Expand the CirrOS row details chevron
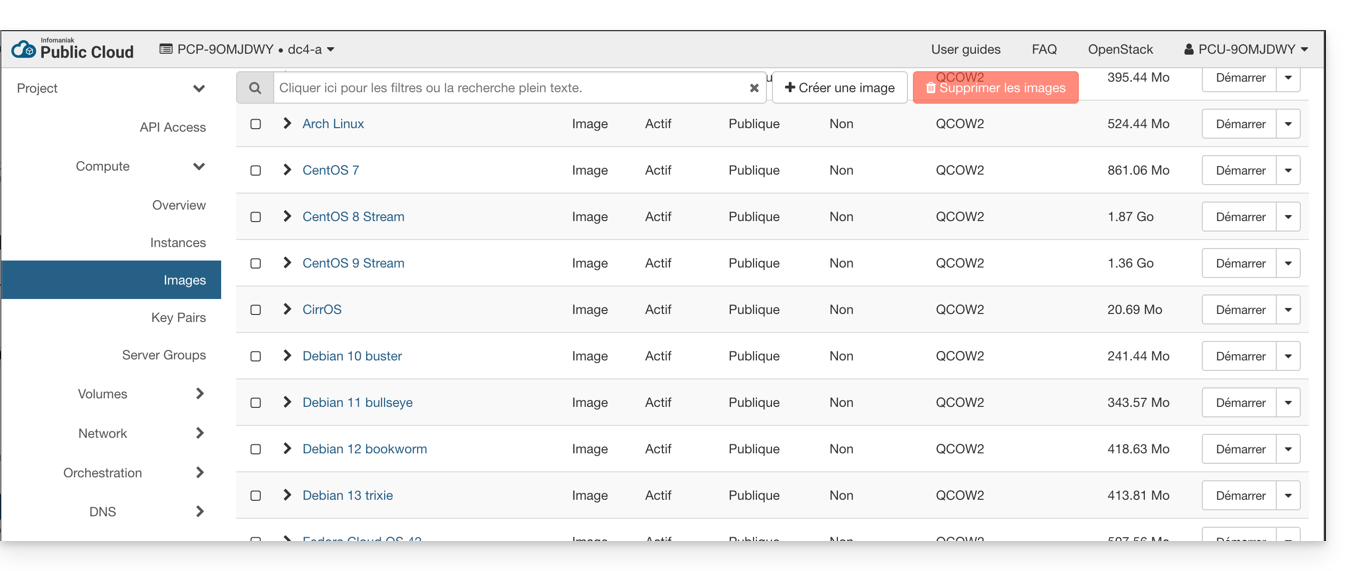This screenshot has width=1356, height=571. [287, 310]
